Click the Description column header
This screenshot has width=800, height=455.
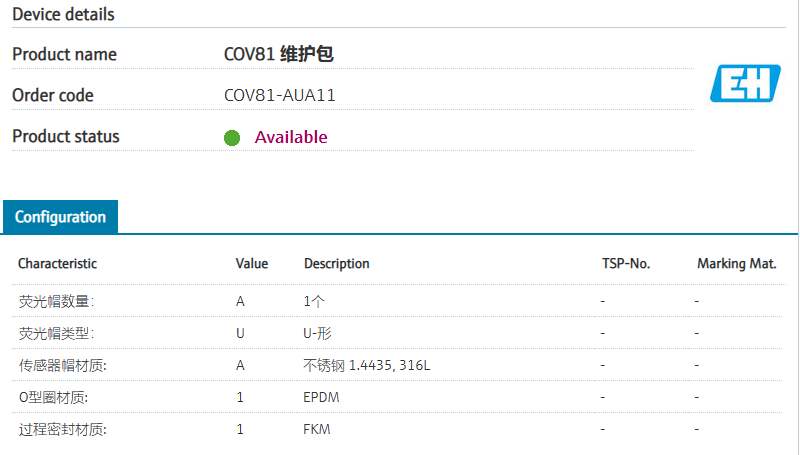point(337,264)
